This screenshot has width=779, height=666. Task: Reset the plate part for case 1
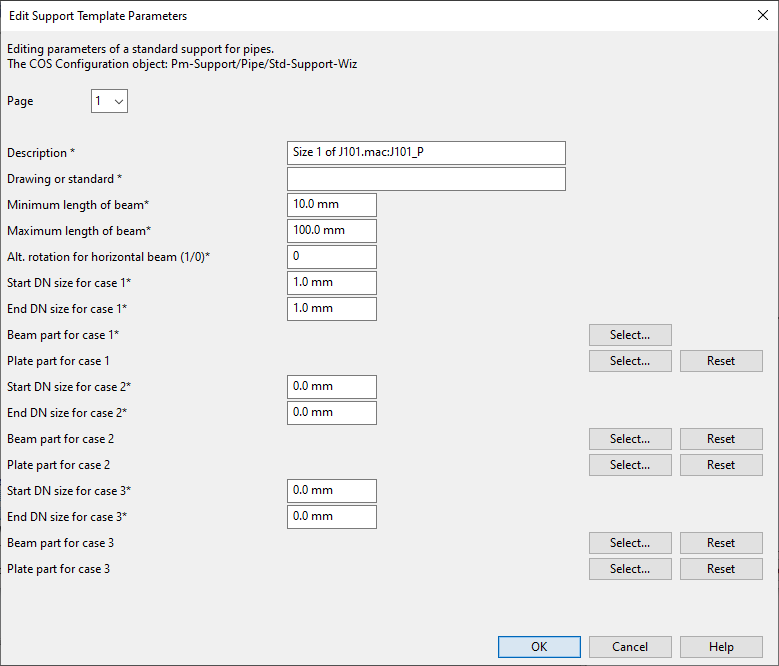(x=721, y=361)
